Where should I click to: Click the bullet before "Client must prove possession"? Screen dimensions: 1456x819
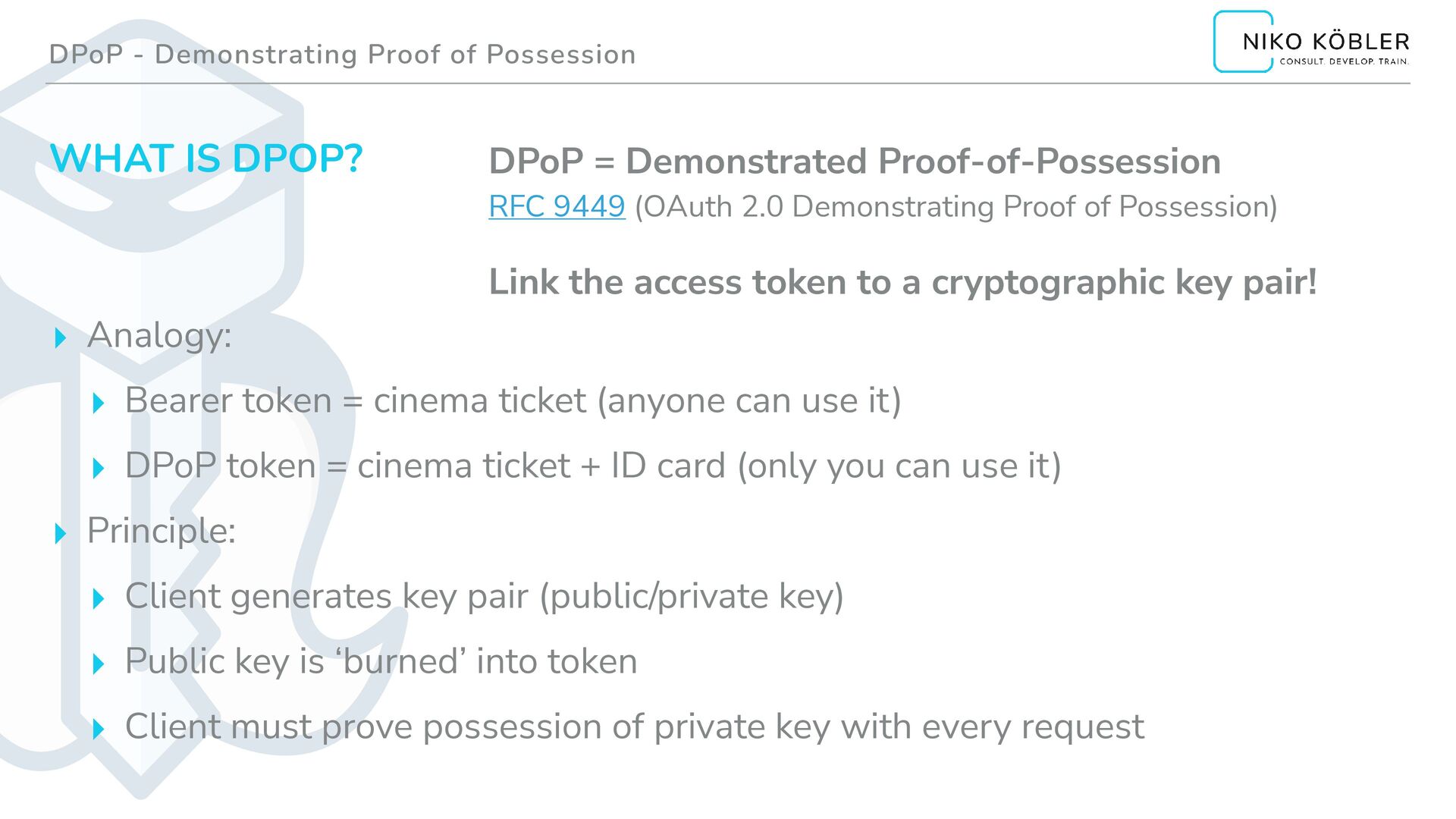98,729
